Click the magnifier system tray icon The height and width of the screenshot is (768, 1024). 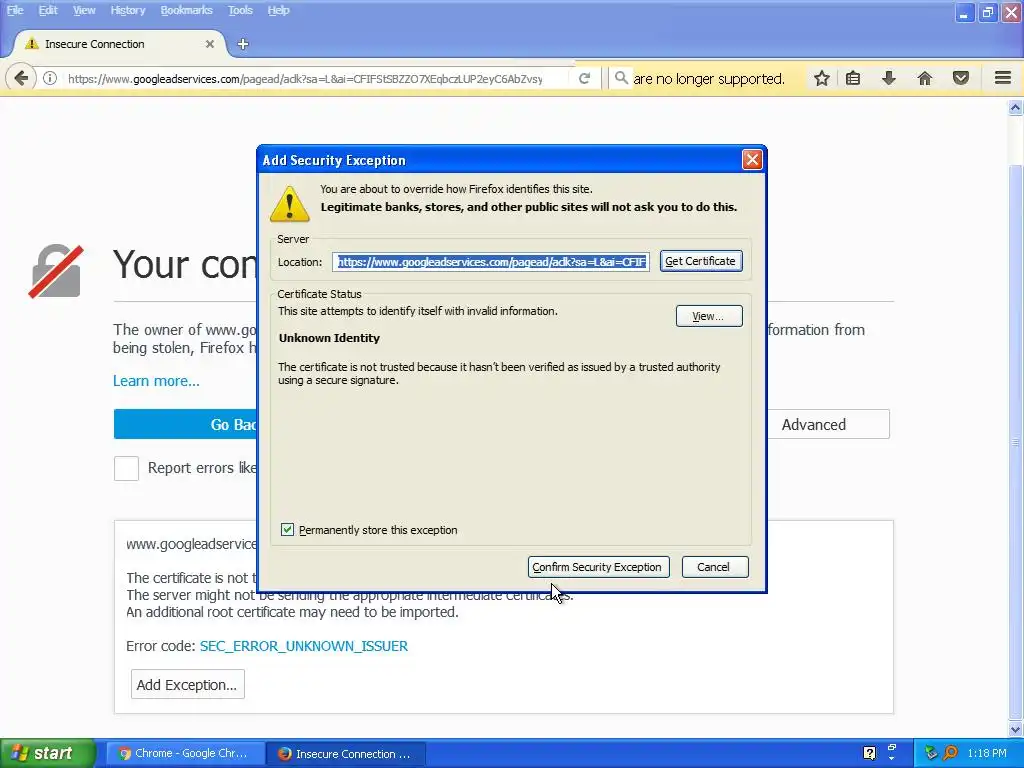pos(950,753)
